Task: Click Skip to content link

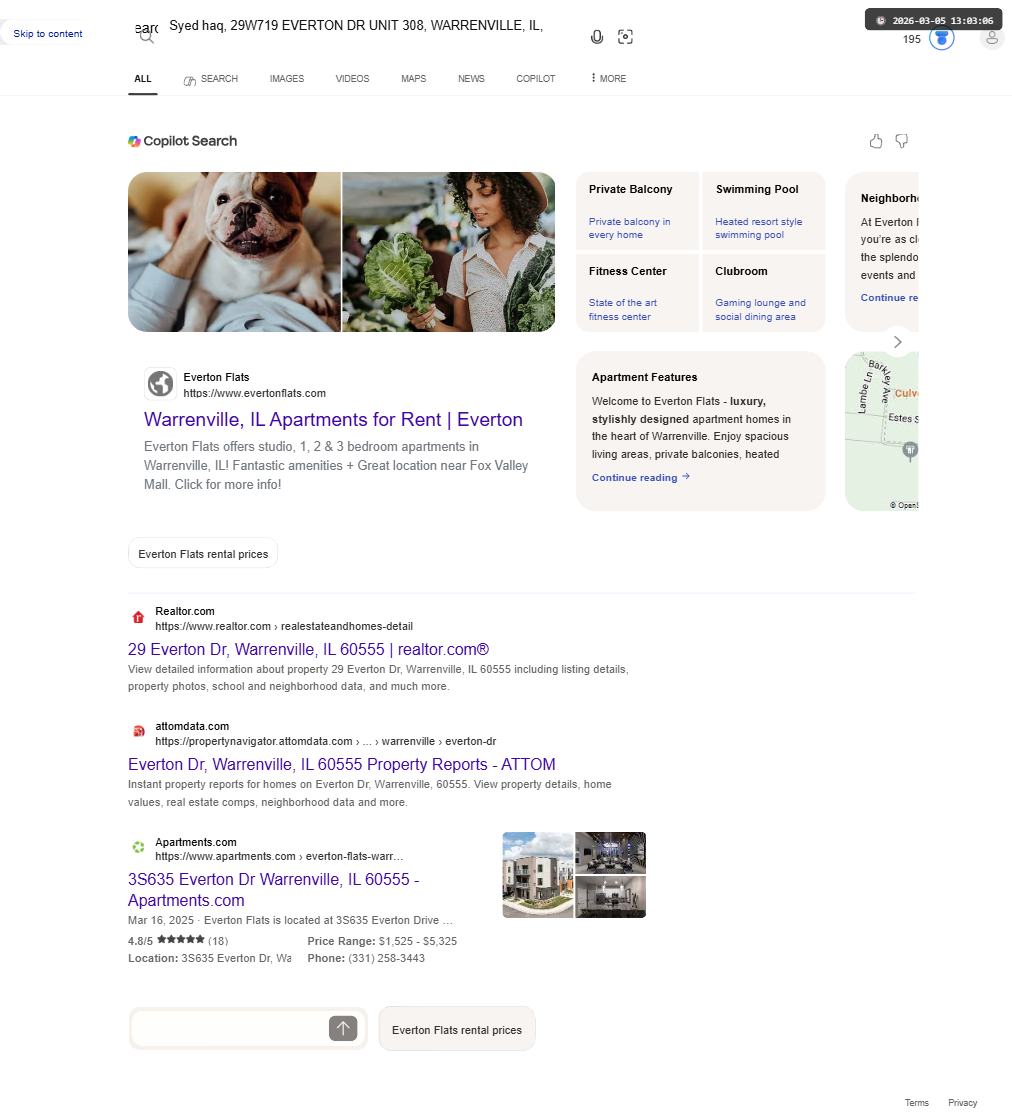Action: 48,34
